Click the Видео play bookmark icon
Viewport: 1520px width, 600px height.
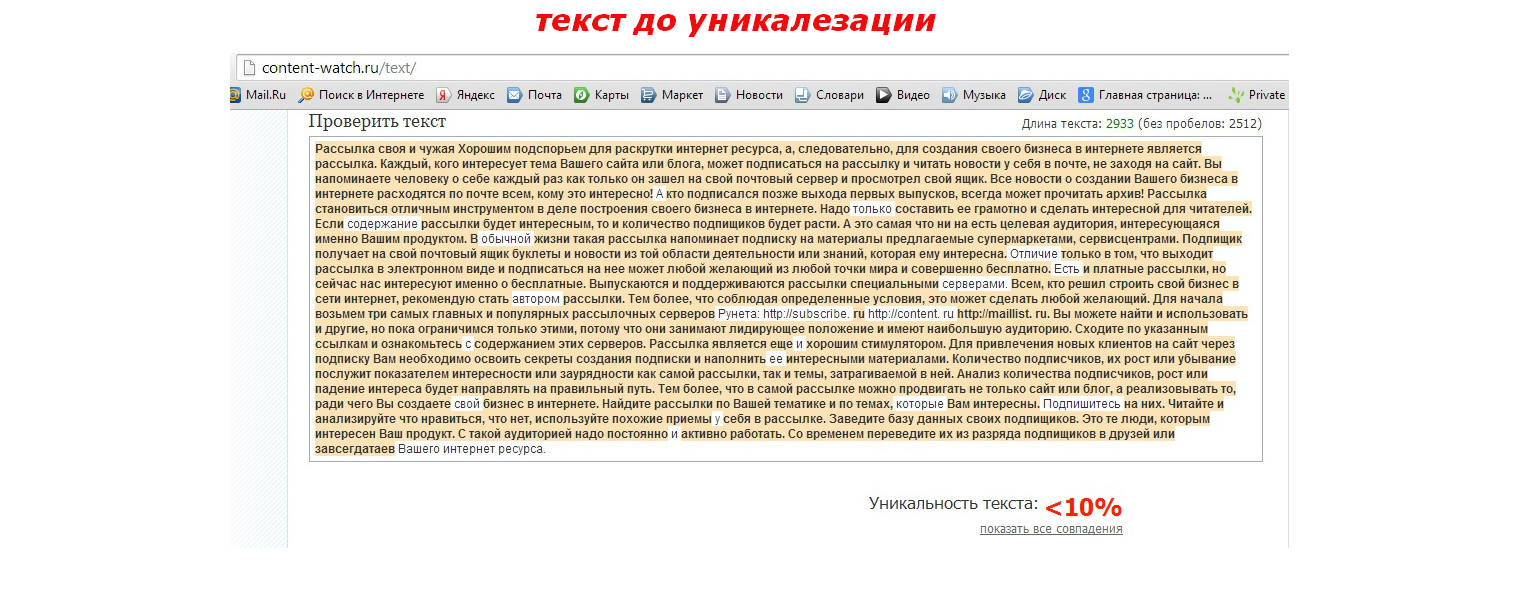tap(884, 95)
